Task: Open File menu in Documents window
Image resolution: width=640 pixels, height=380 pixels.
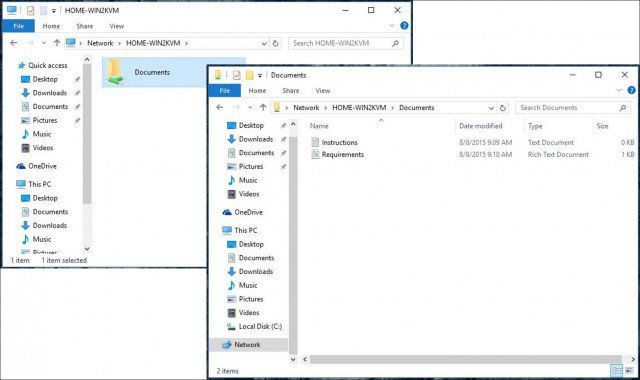Action: pyautogui.click(x=224, y=91)
